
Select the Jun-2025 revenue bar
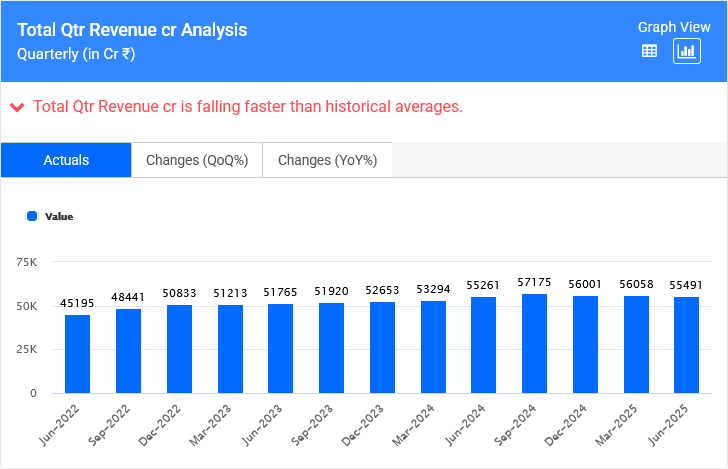tap(687, 345)
